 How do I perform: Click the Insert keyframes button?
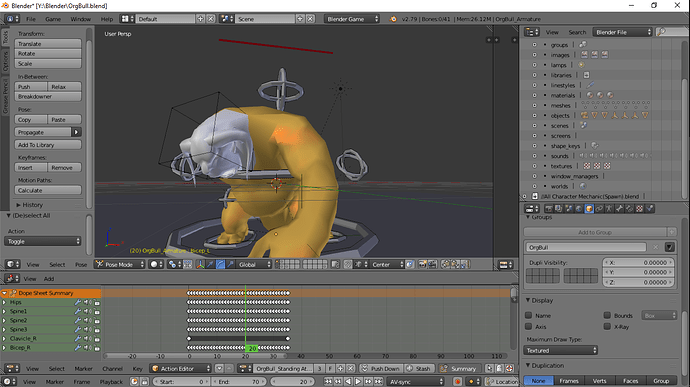tap(31, 168)
